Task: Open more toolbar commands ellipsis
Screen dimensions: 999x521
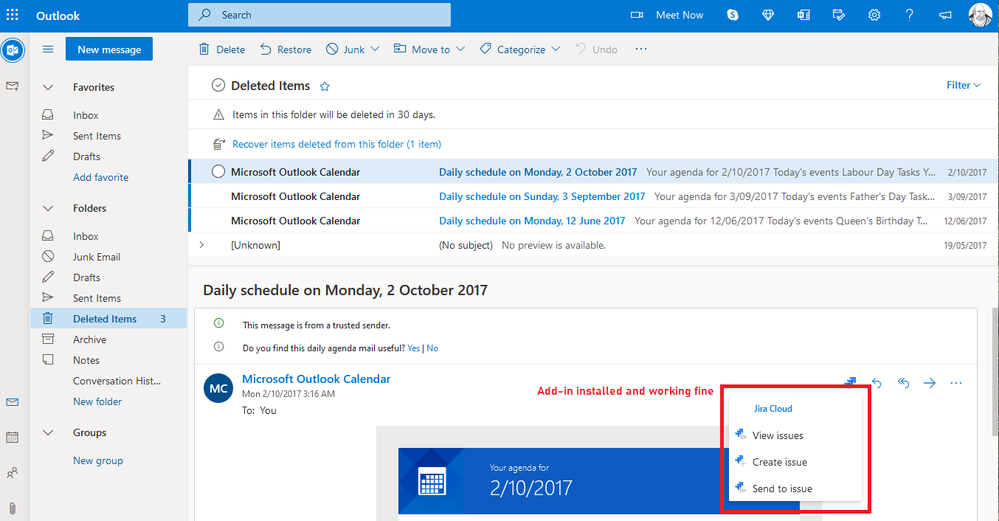Action: 641,49
